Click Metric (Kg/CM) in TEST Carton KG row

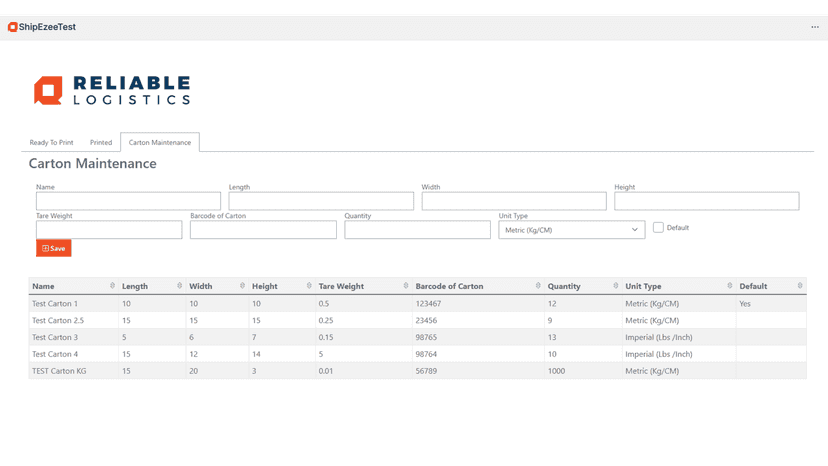(652, 371)
